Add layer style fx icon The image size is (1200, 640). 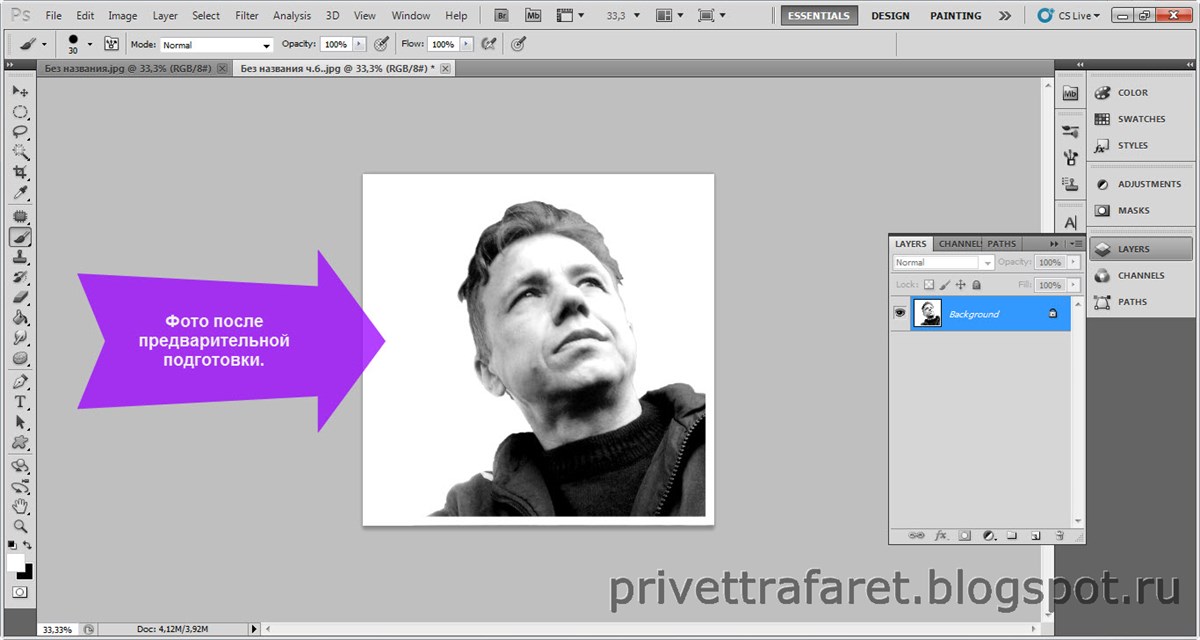(941, 535)
